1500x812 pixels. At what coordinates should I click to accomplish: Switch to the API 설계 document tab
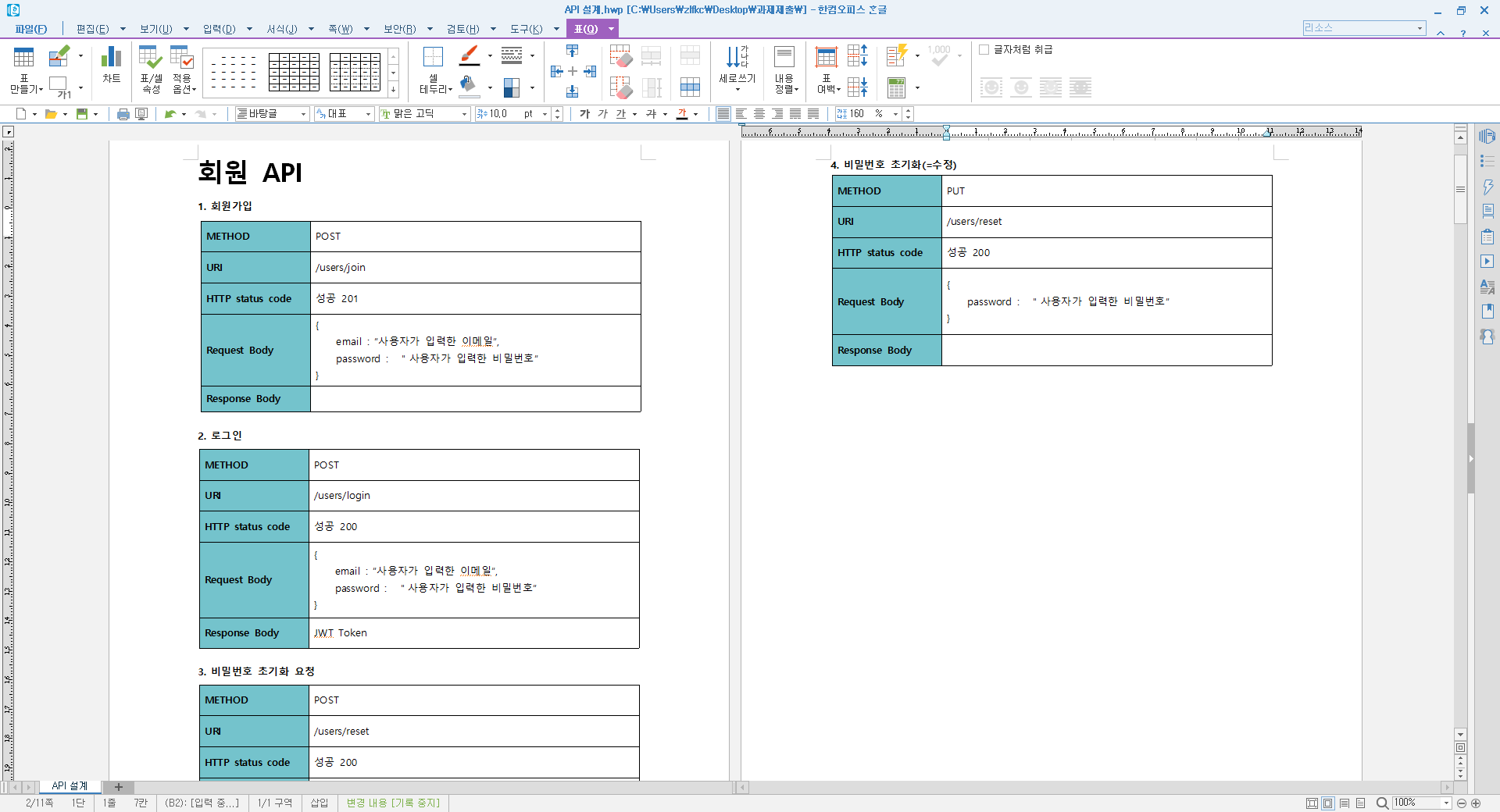point(70,786)
